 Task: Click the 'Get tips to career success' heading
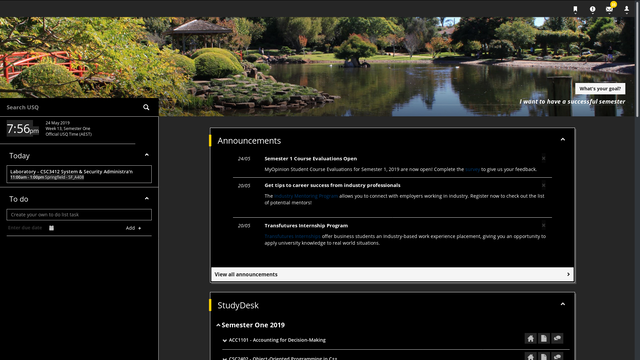click(x=332, y=185)
